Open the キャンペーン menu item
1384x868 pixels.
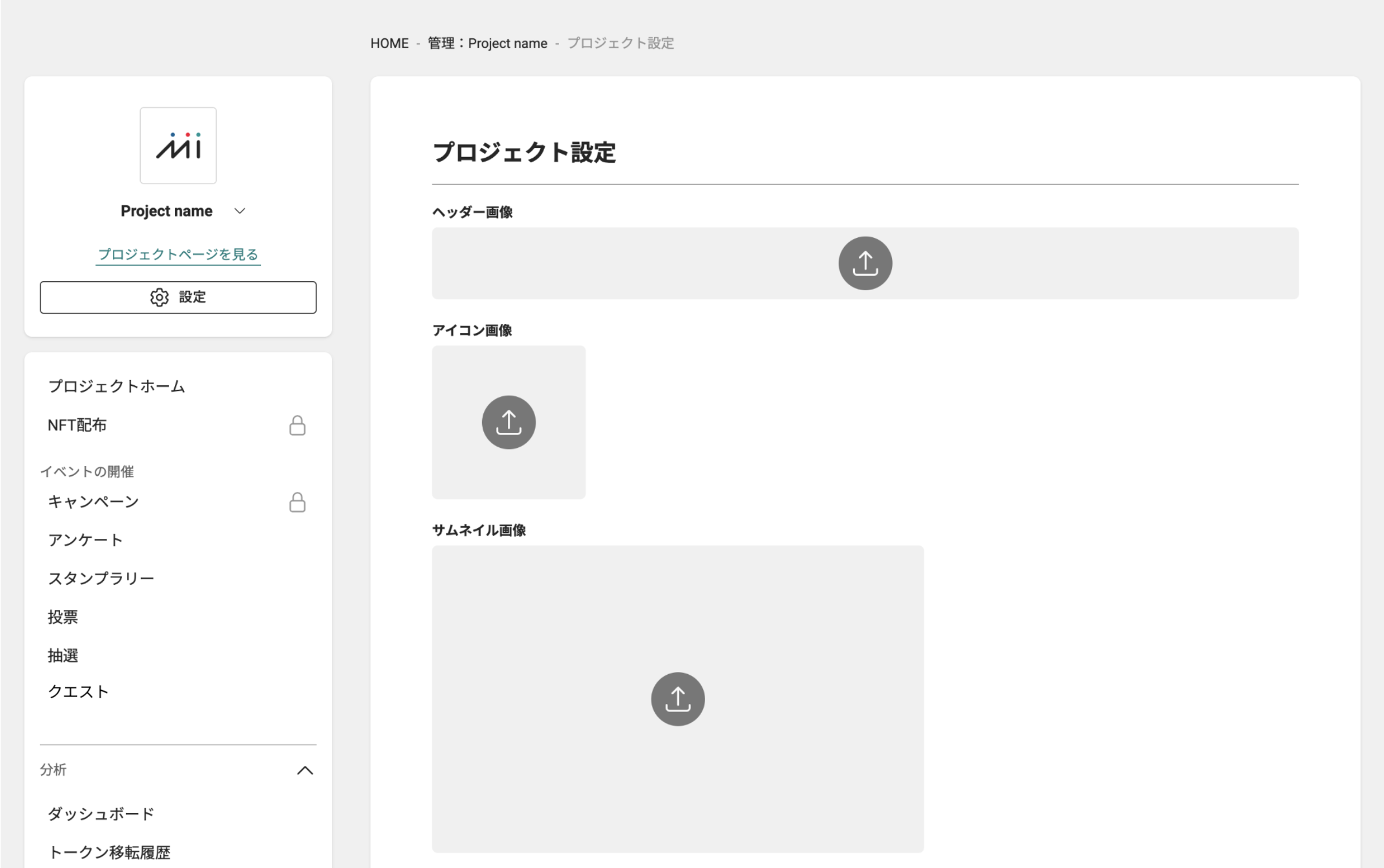point(93,502)
